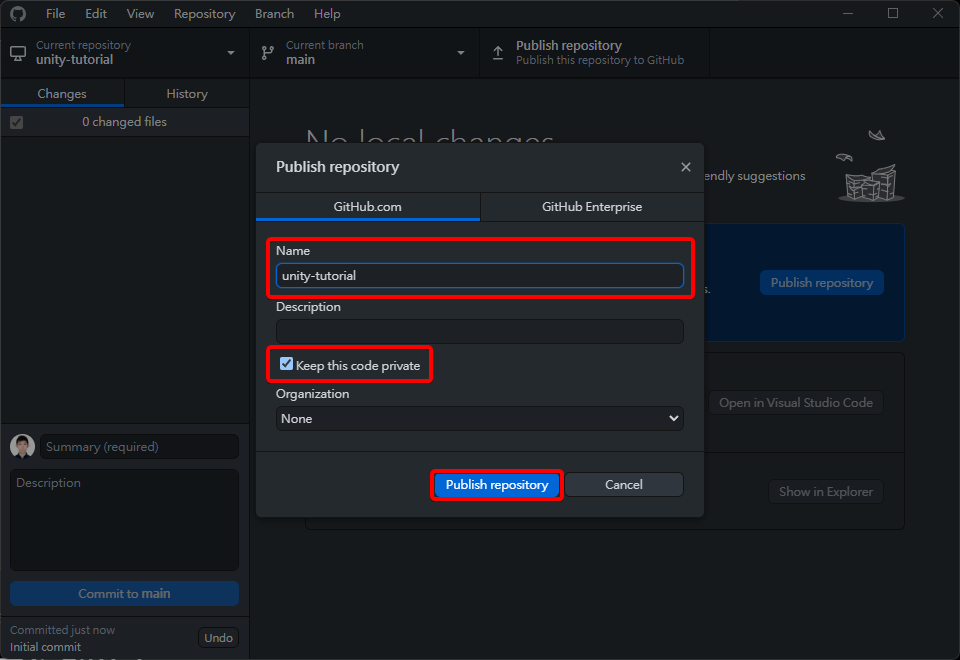Toggle the select-all changed files checkbox
Image resolution: width=960 pixels, height=660 pixels.
17,122
